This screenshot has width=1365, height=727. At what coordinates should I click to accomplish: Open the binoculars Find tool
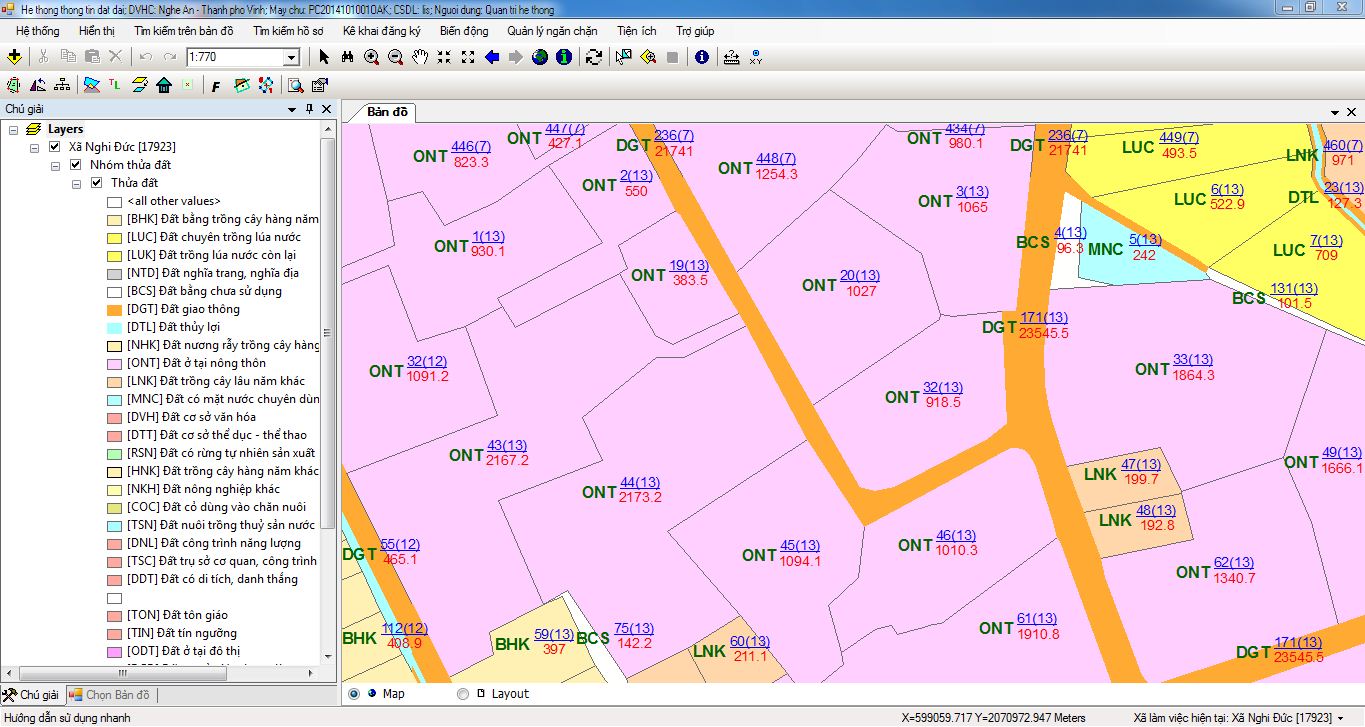[348, 57]
